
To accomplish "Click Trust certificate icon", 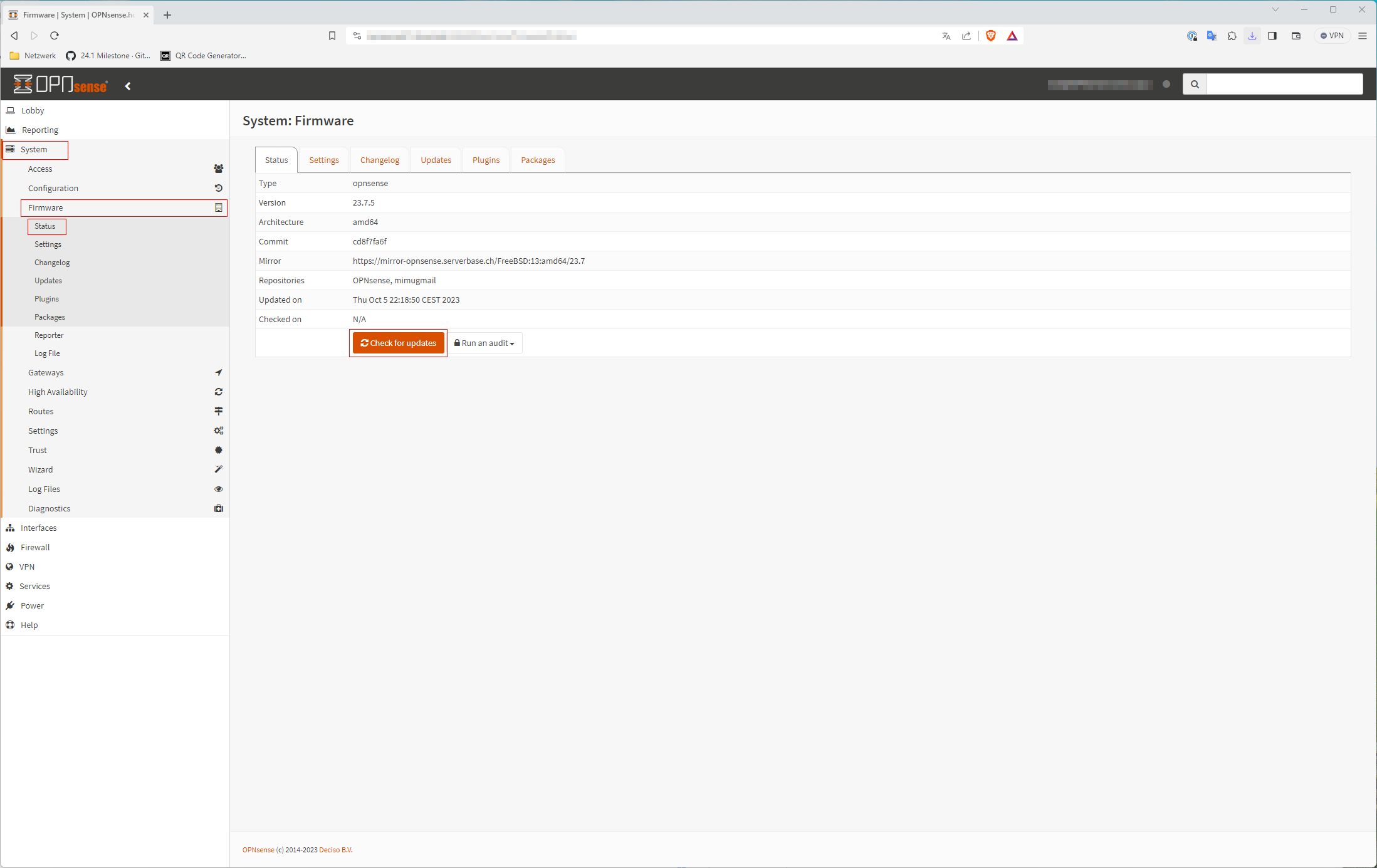I will [x=218, y=450].
